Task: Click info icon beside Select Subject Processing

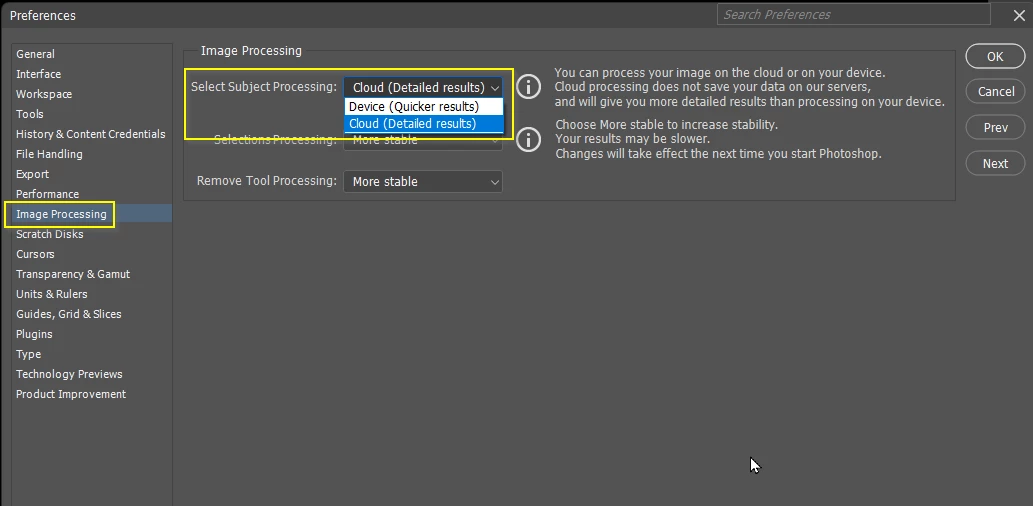Action: [528, 86]
